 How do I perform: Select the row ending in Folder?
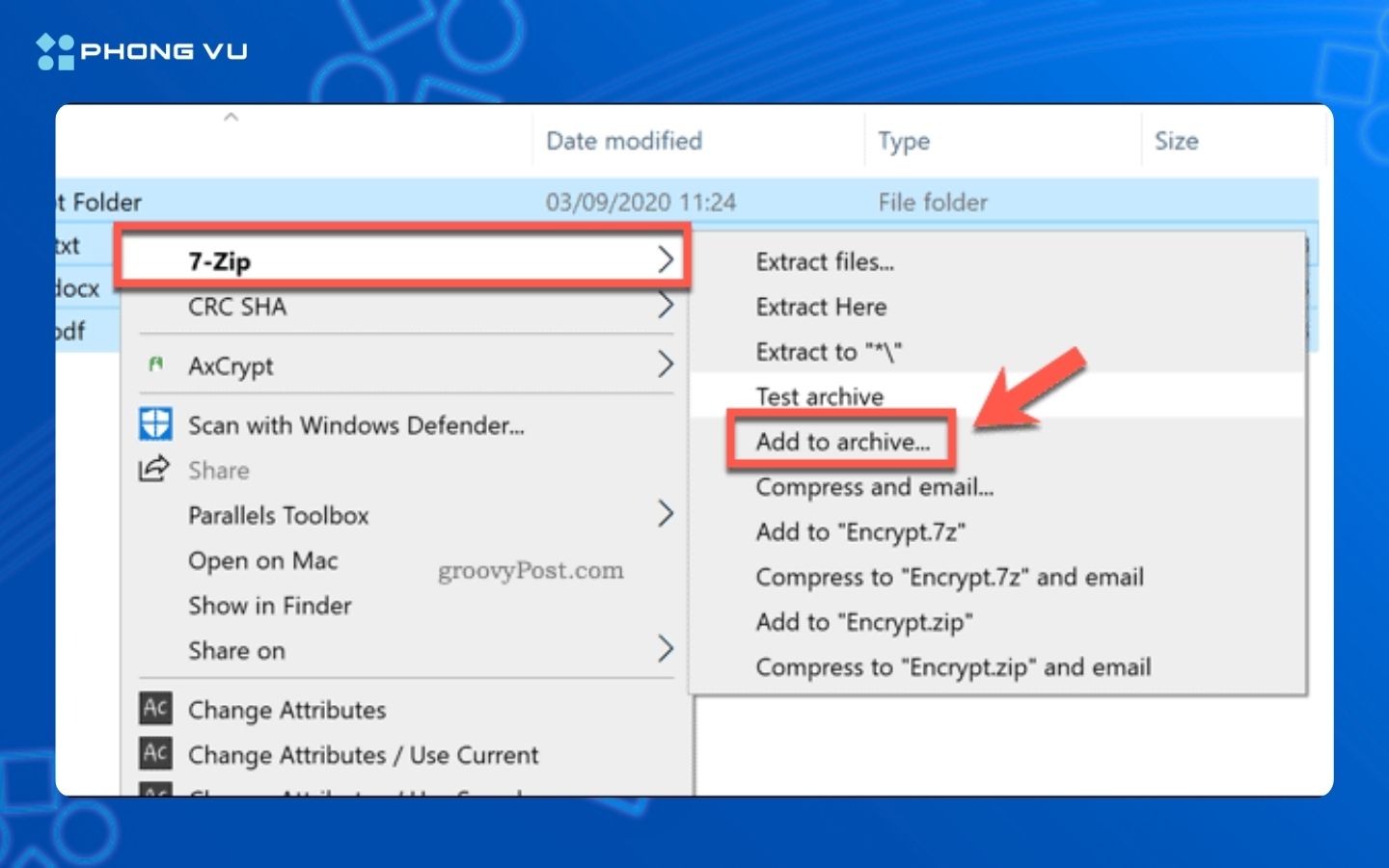click(x=687, y=202)
